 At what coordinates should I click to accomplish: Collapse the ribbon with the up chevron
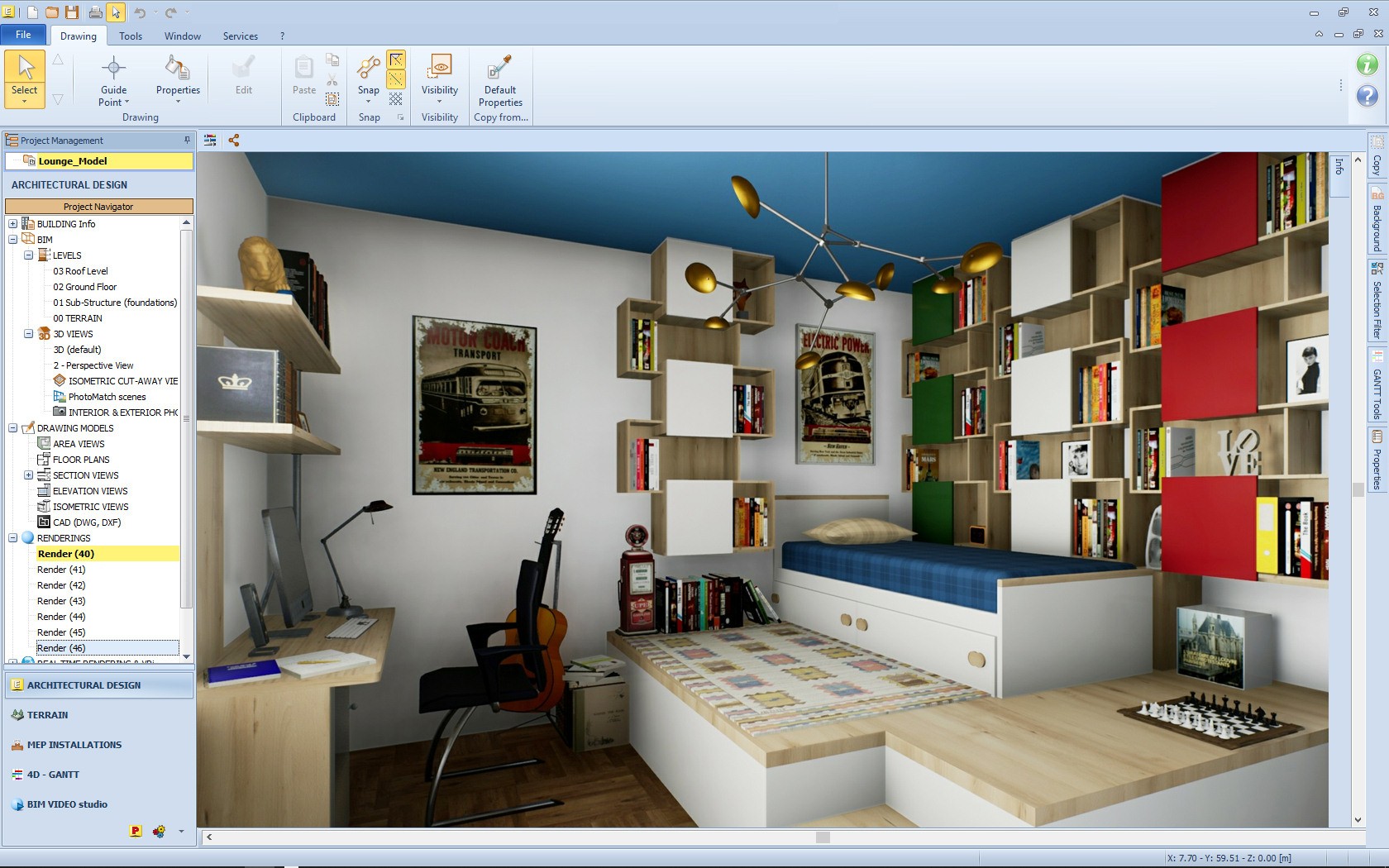point(1319,35)
